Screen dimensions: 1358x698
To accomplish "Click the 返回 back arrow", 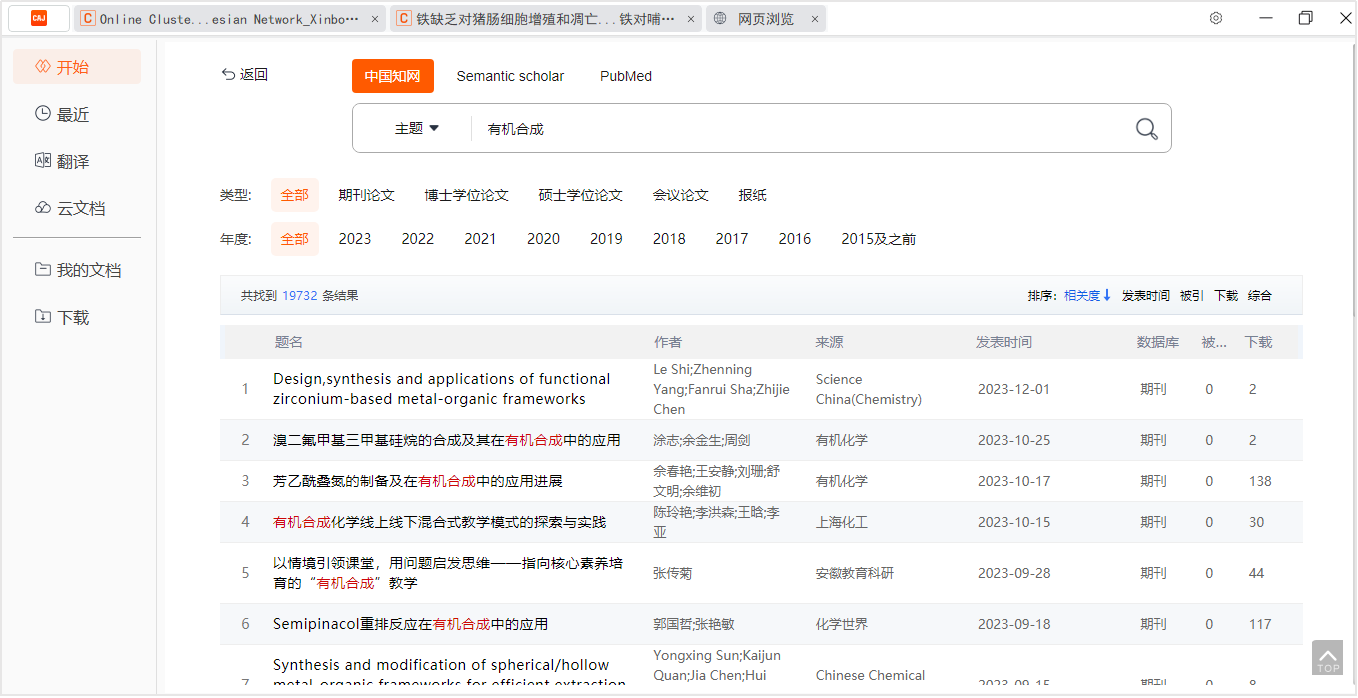I will coord(228,74).
